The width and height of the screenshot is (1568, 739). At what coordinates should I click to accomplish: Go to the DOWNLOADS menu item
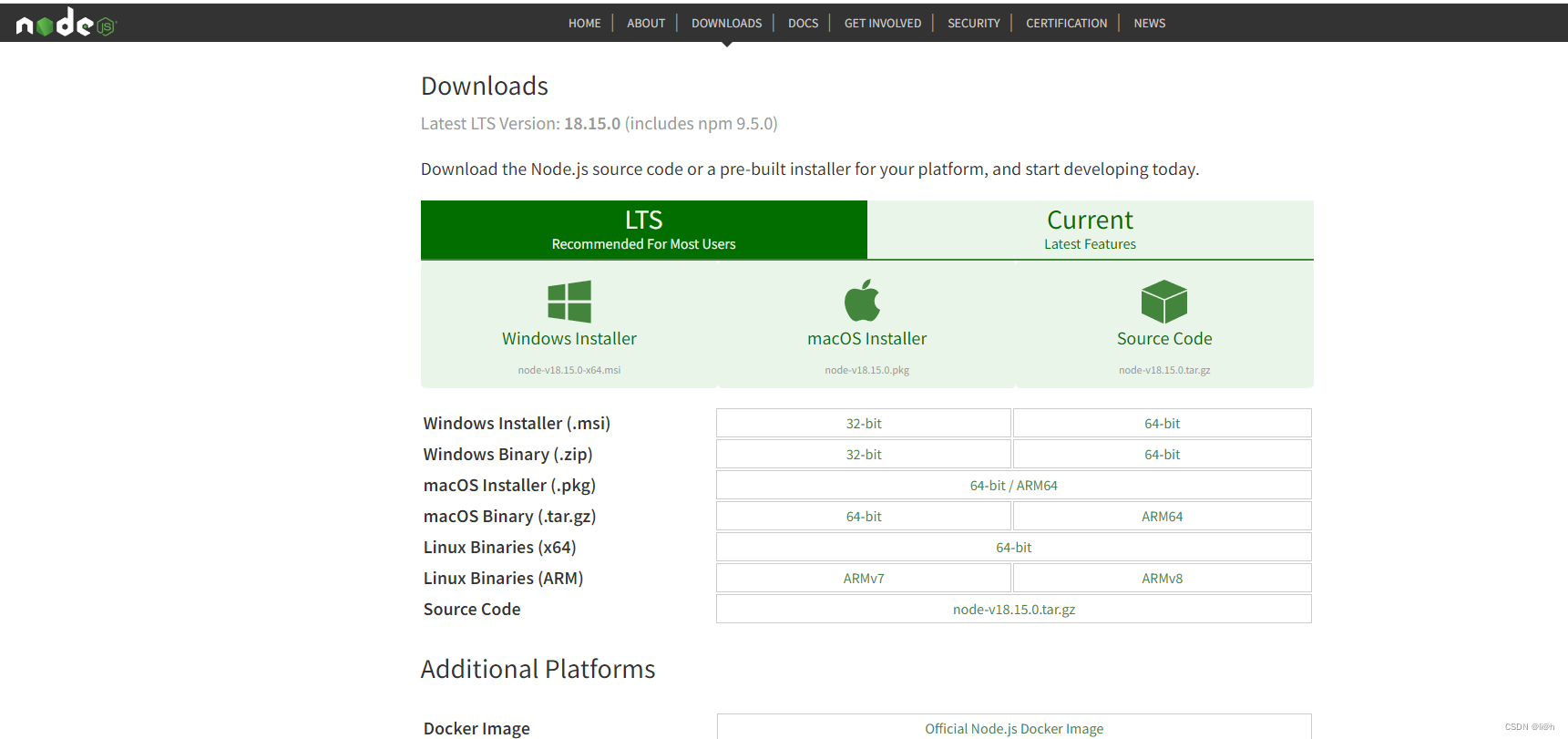[x=726, y=23]
